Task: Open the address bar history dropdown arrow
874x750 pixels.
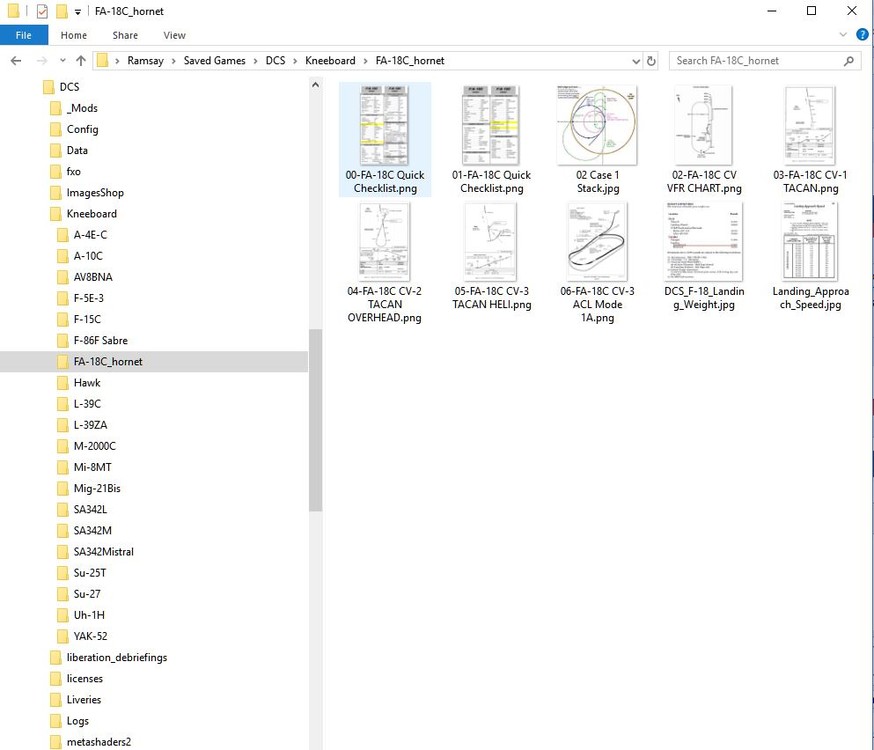Action: [636, 60]
